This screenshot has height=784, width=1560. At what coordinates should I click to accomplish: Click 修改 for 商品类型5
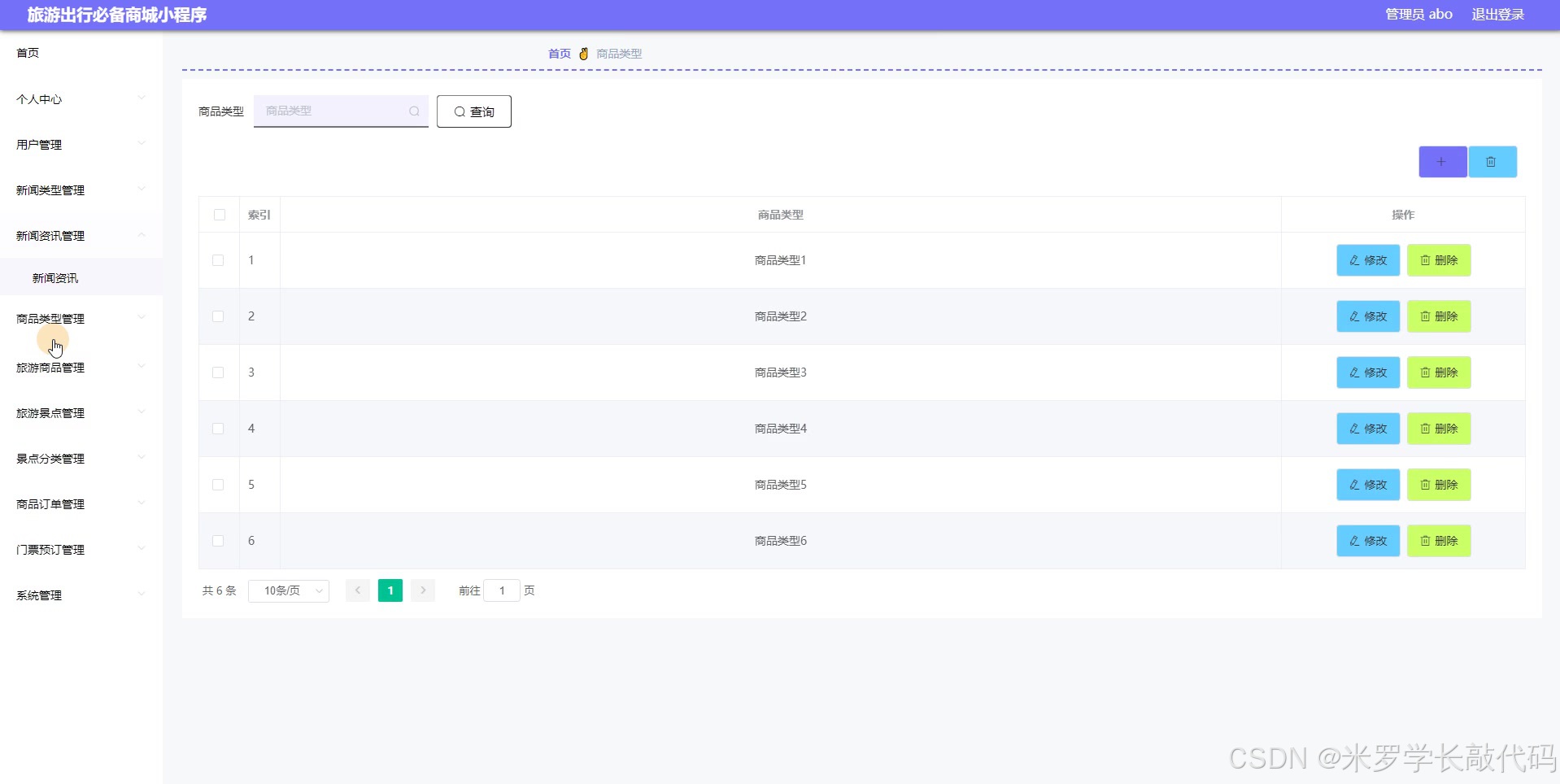[x=1368, y=485]
